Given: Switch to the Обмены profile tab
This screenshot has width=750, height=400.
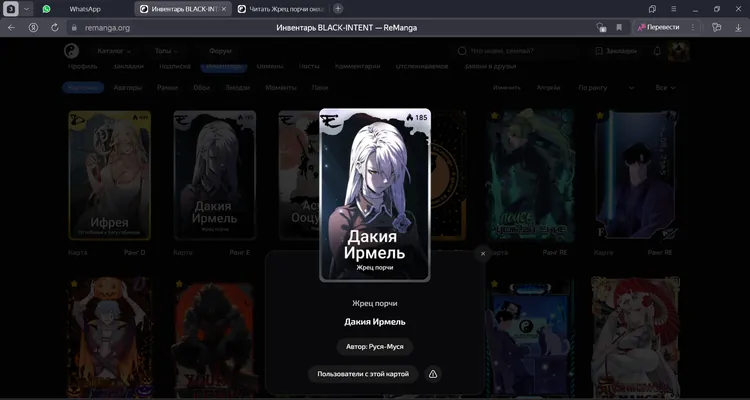Looking at the screenshot, I should coord(270,67).
